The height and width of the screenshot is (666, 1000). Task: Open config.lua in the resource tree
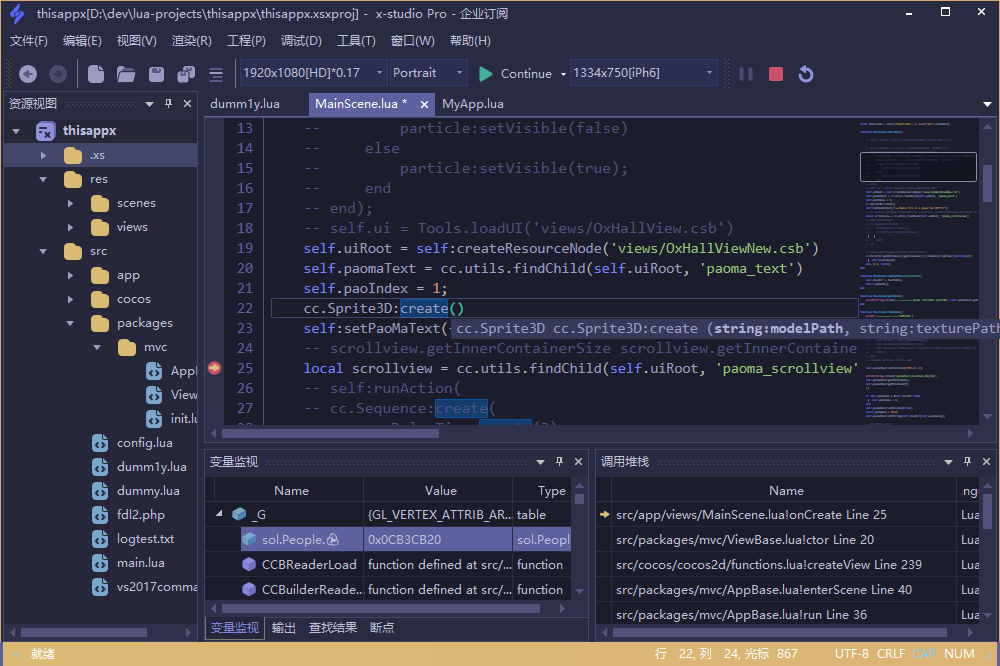tap(144, 443)
